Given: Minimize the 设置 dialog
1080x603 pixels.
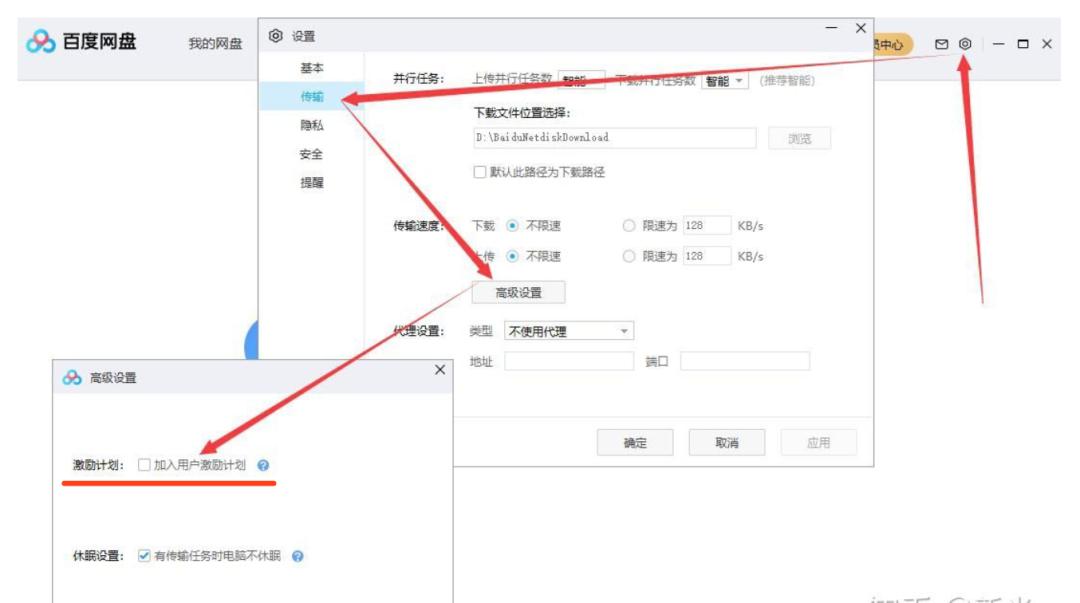Looking at the screenshot, I should [x=831, y=28].
